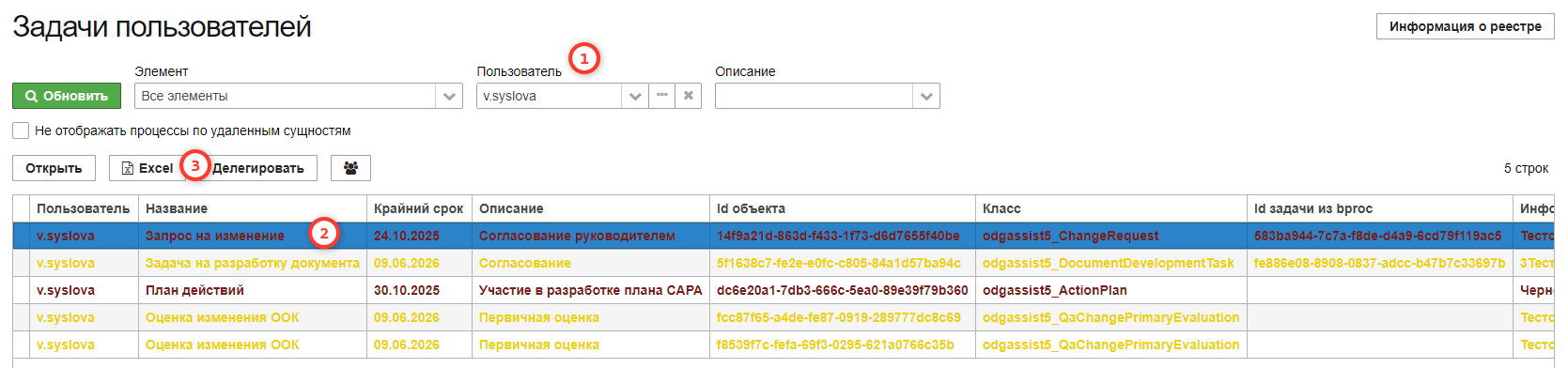
Task: Click the green Обновить refresh button
Action: pyautogui.click(x=67, y=96)
